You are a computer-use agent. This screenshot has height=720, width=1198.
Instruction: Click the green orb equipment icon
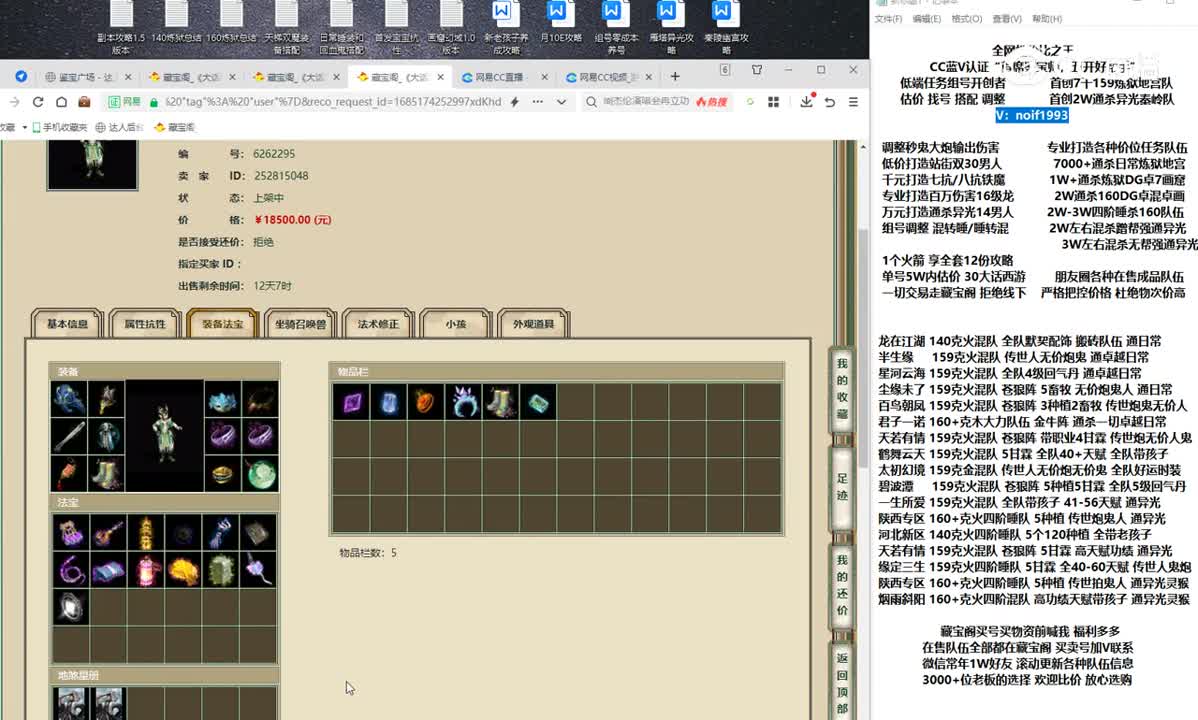(x=261, y=474)
